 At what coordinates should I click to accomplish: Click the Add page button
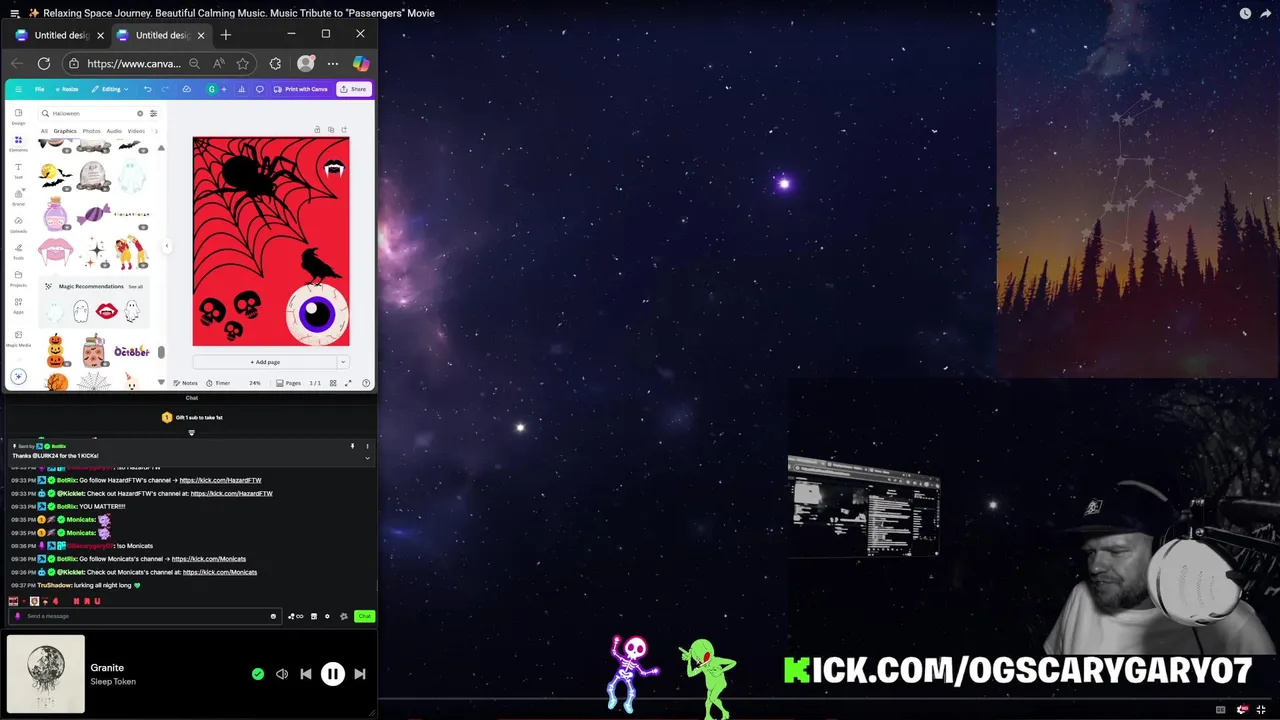pos(265,362)
